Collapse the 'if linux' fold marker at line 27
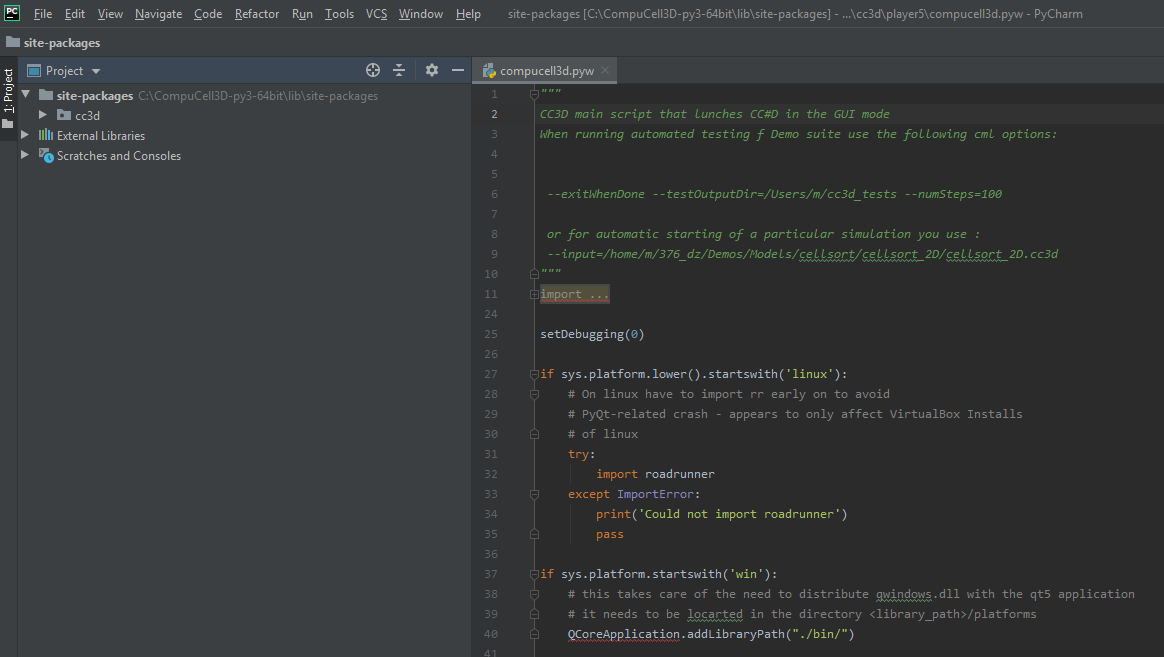 534,374
